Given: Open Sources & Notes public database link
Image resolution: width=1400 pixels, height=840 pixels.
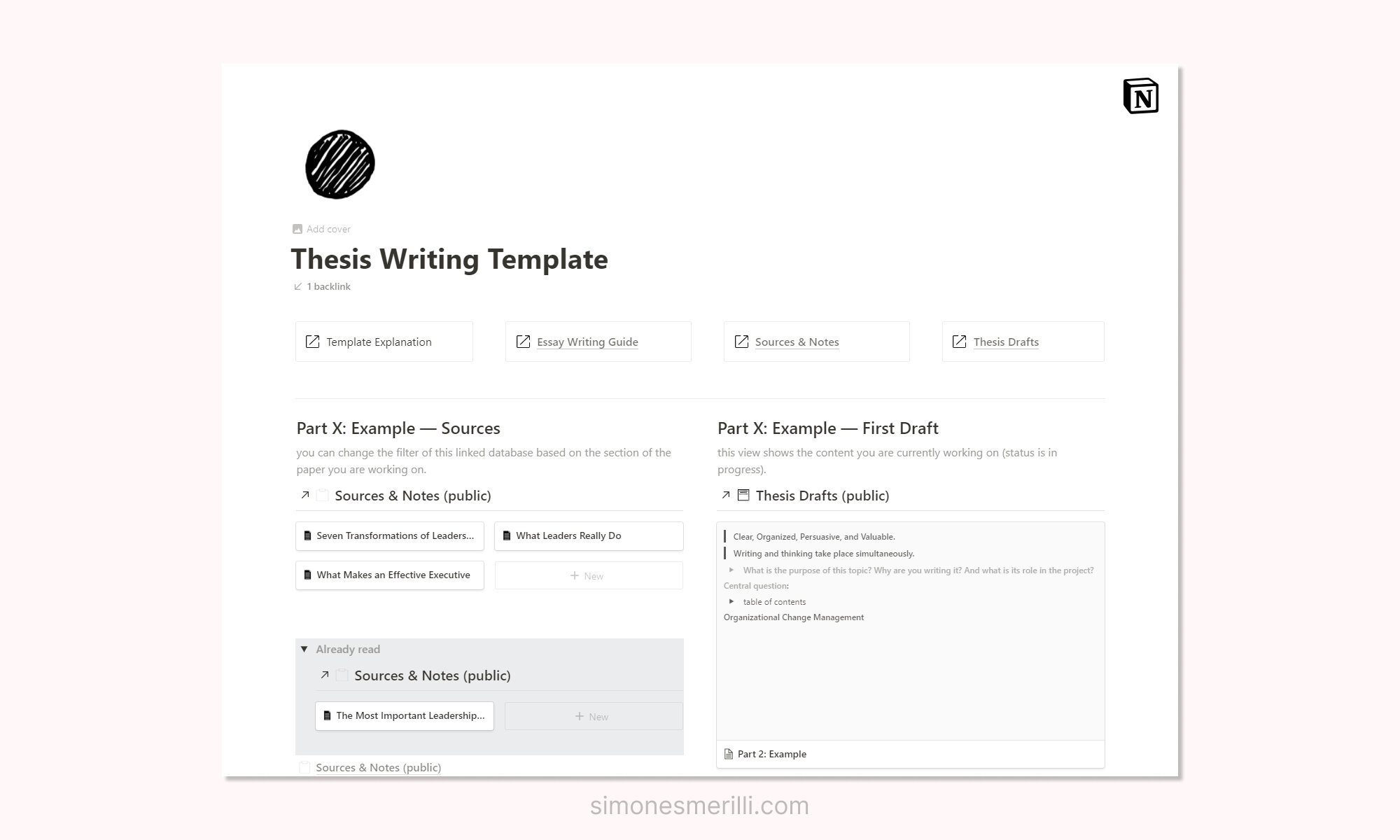Looking at the screenshot, I should tap(412, 495).
